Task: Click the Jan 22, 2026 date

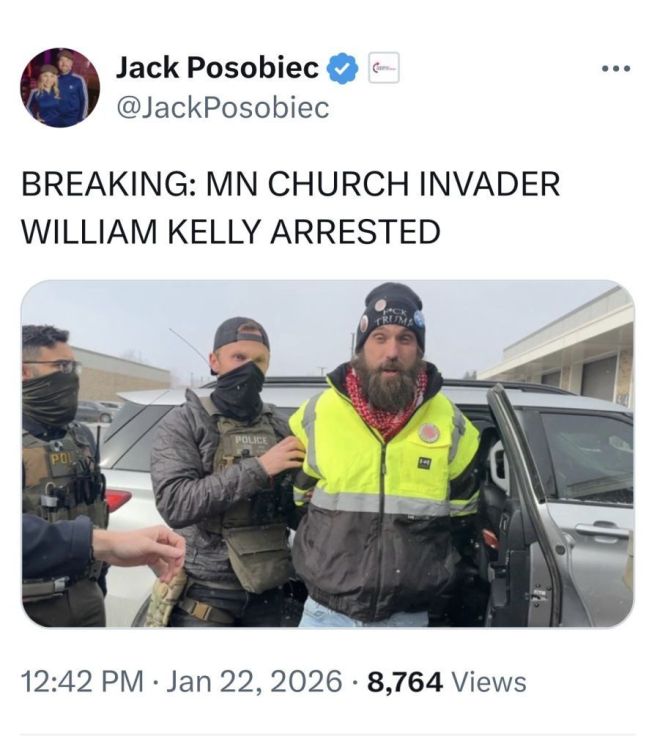Action: coord(254,681)
